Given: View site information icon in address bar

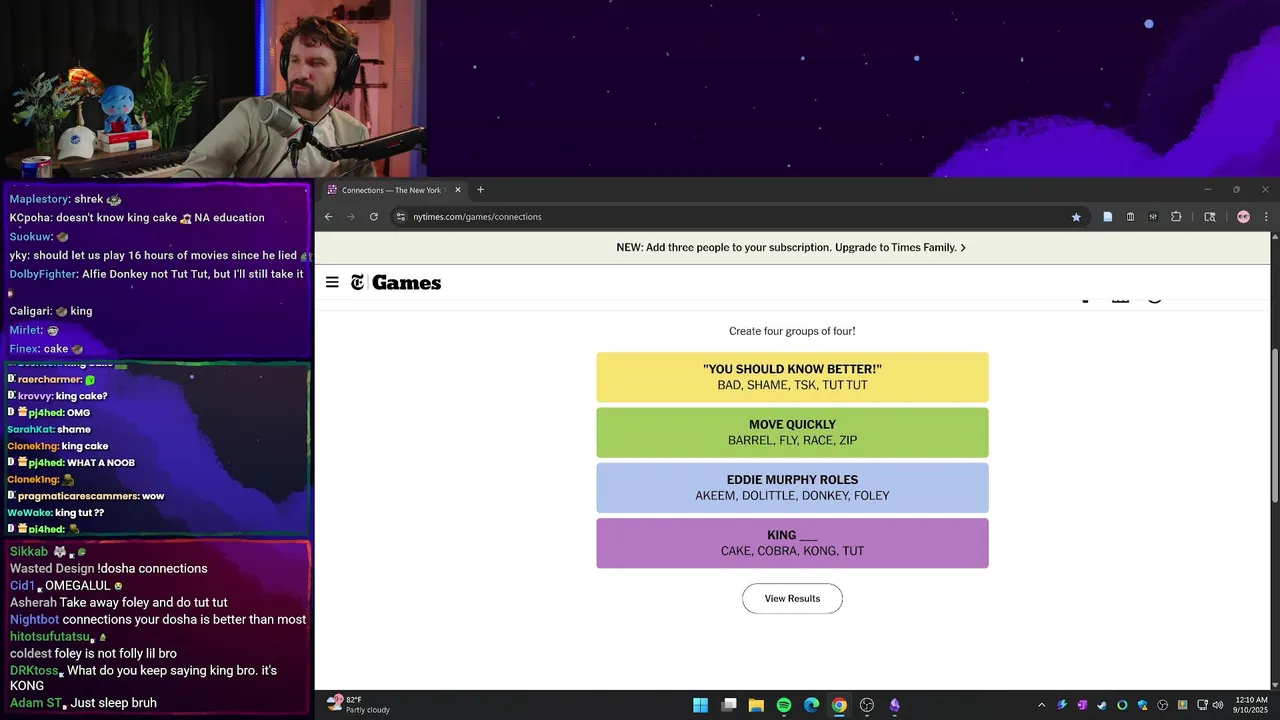Looking at the screenshot, I should tap(401, 217).
